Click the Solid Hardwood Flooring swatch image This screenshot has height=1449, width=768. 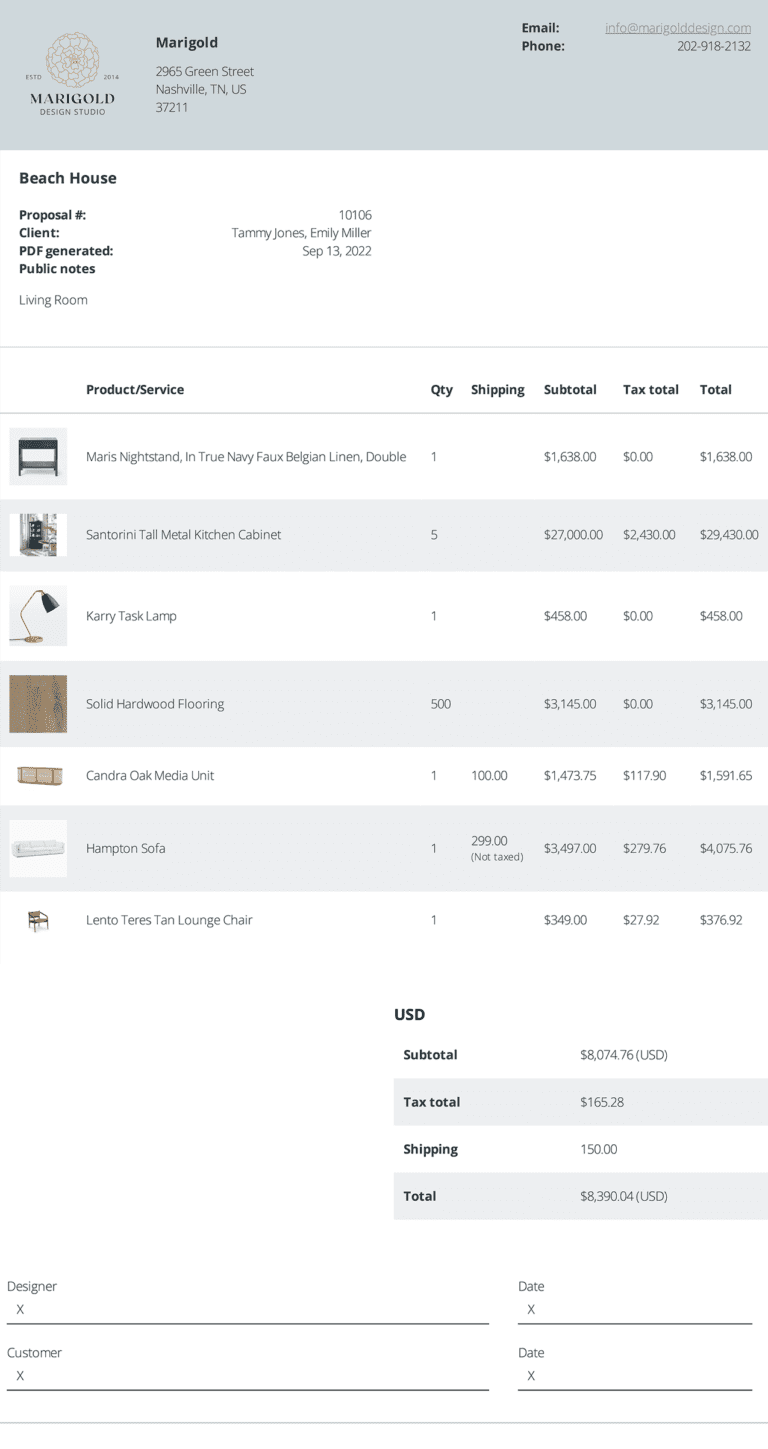pyautogui.click(x=38, y=704)
